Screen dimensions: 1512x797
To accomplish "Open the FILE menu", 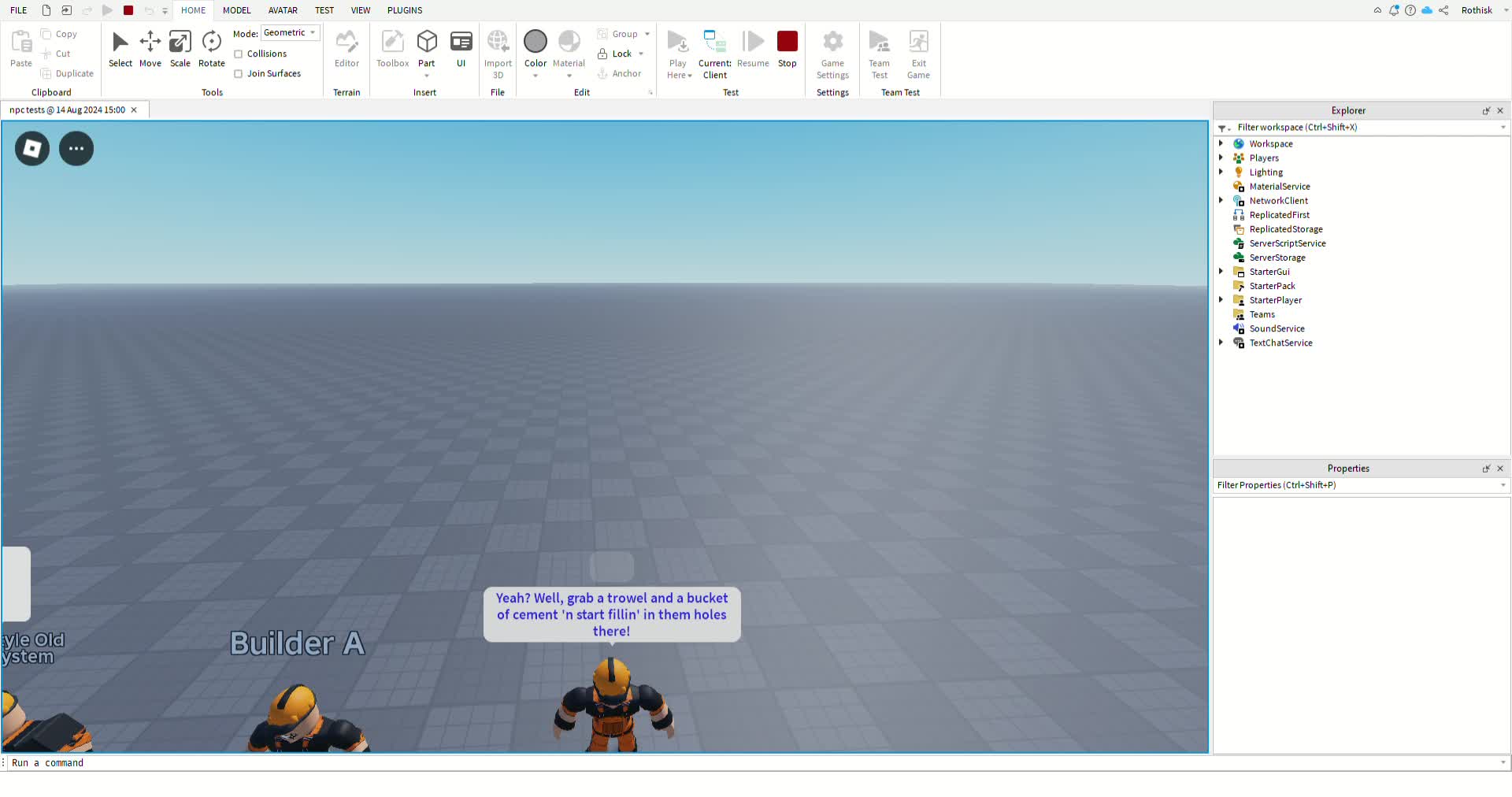I will (x=18, y=10).
